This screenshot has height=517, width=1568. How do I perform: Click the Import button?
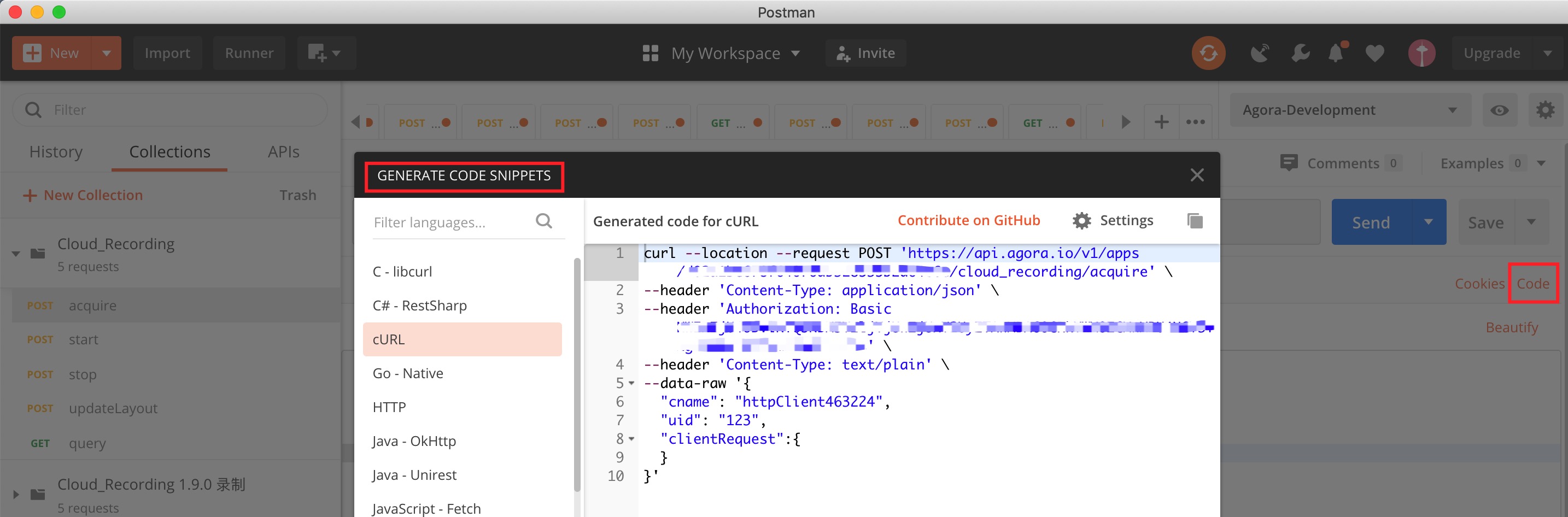[167, 53]
